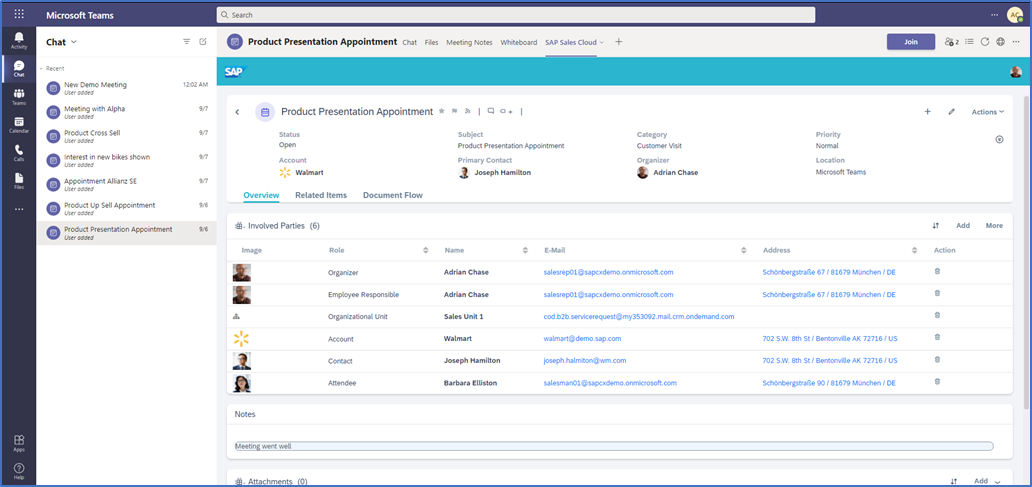The height and width of the screenshot is (487, 1032).
Task: Open the Actions dropdown menu
Action: tap(988, 112)
